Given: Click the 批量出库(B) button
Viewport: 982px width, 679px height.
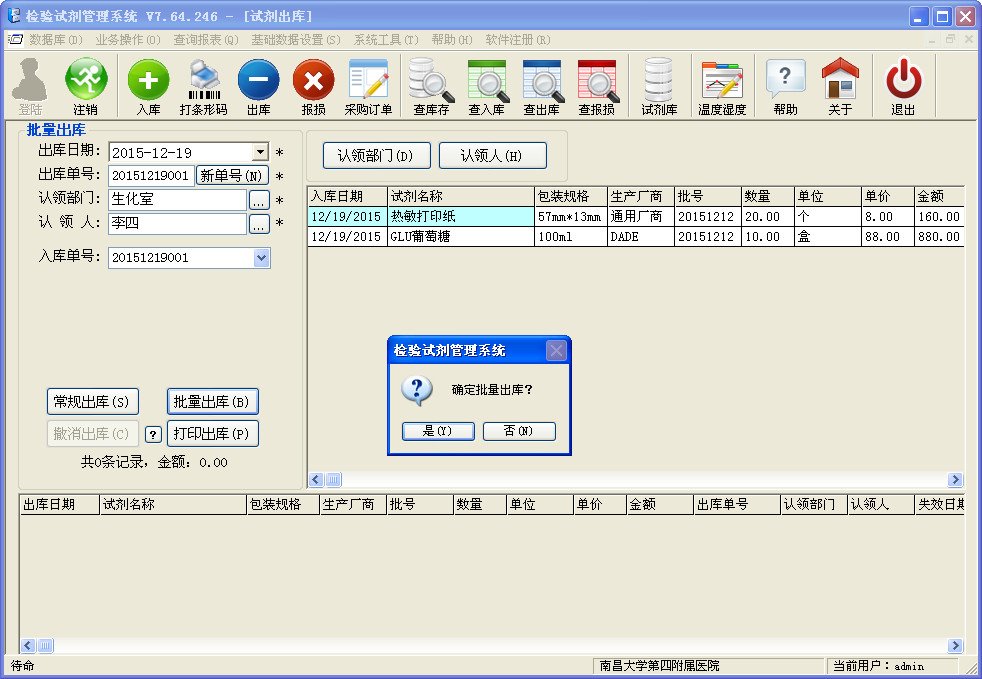Looking at the screenshot, I should [x=212, y=402].
